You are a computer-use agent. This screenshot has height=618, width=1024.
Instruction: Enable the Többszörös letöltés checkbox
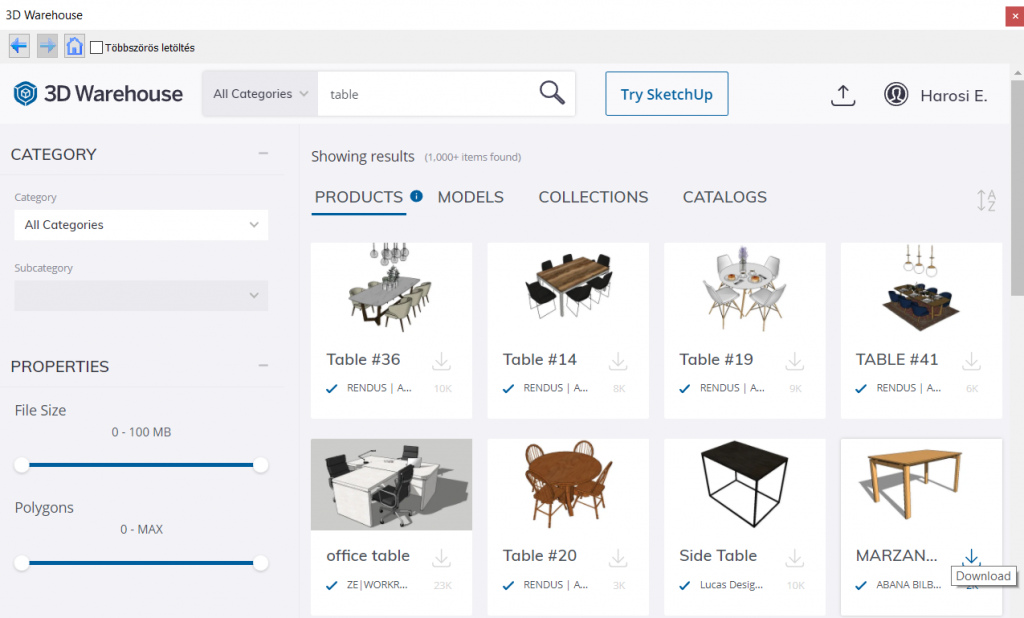[97, 47]
